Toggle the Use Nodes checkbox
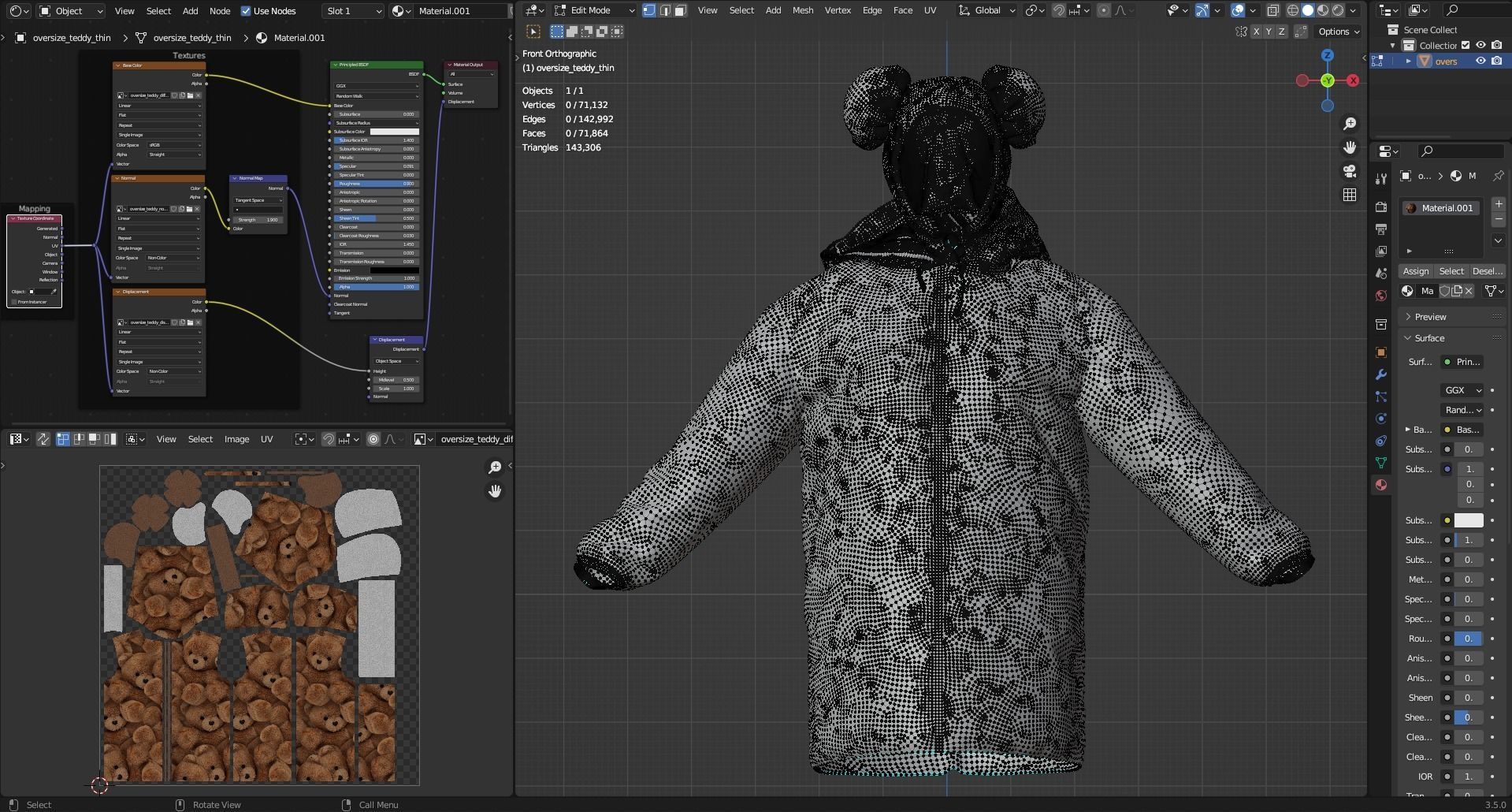The width and height of the screenshot is (1512, 812). click(x=246, y=11)
